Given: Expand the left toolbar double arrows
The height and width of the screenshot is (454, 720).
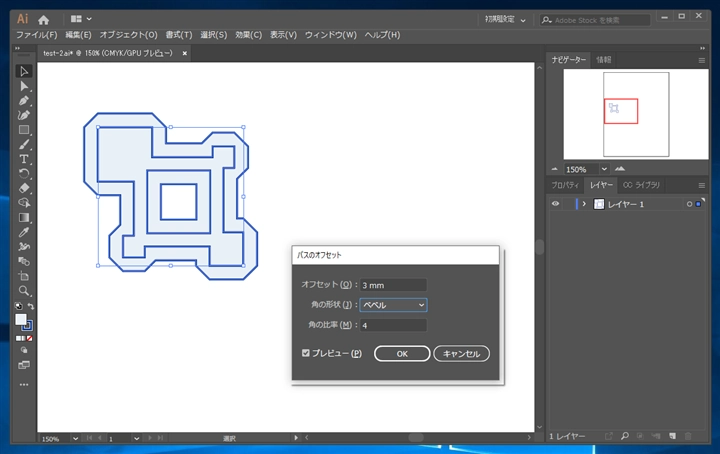Looking at the screenshot, I should coord(17,48).
